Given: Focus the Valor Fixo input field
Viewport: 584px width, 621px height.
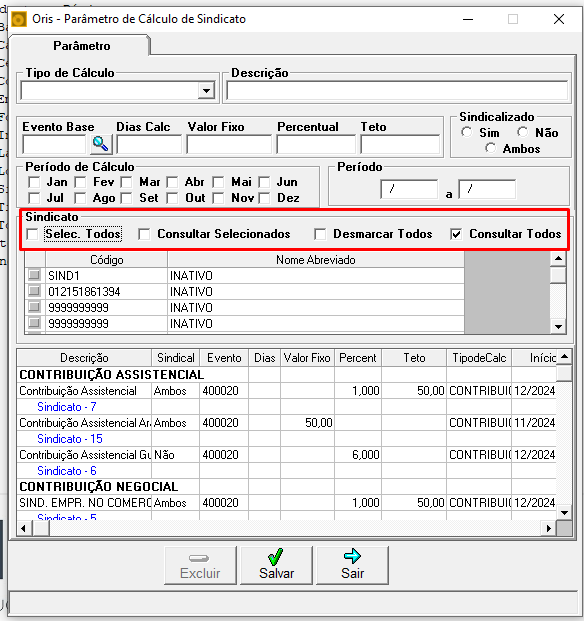Looking at the screenshot, I should pyautogui.click(x=229, y=144).
